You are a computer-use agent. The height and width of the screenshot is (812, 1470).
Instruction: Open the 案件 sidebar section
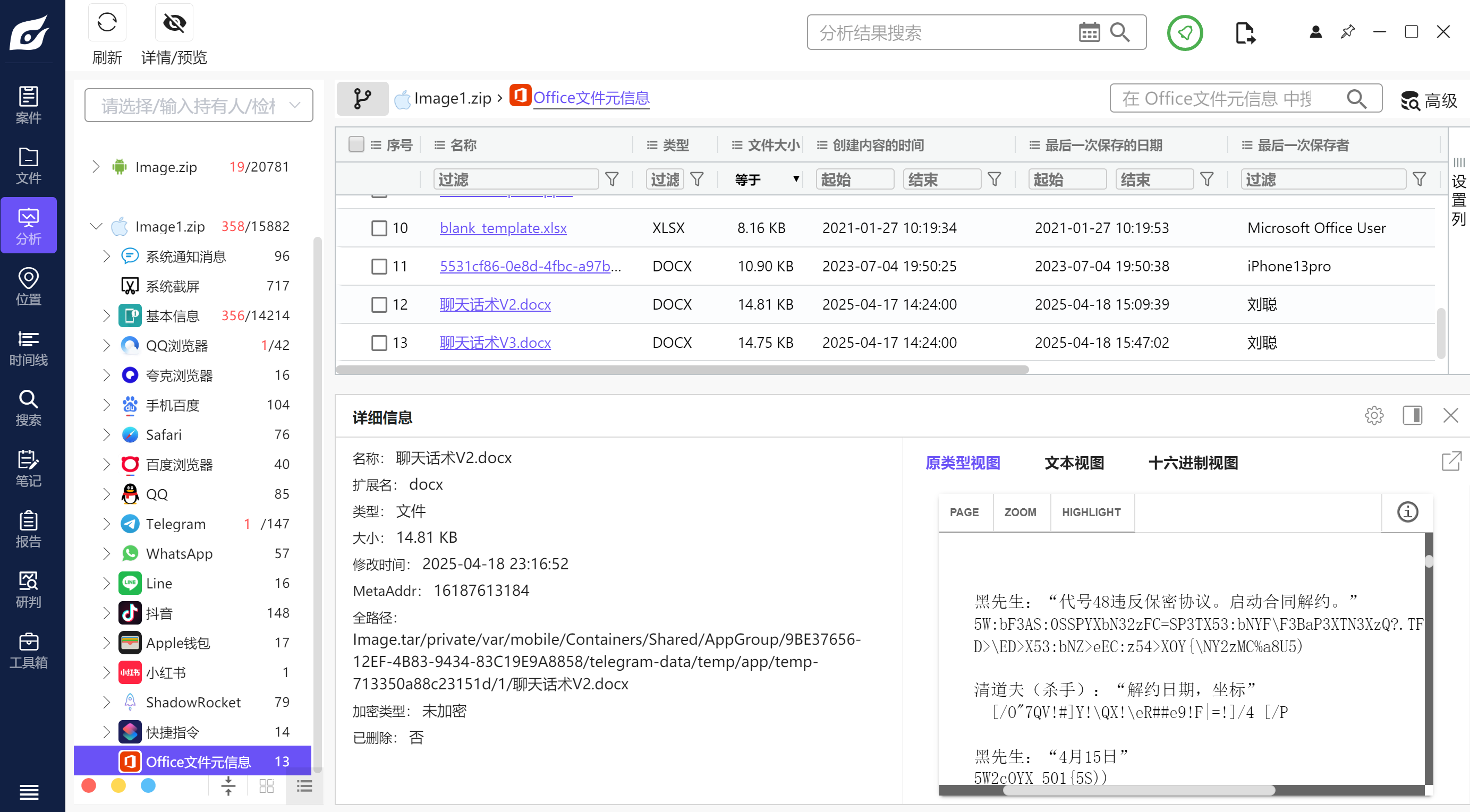pyautogui.click(x=29, y=105)
